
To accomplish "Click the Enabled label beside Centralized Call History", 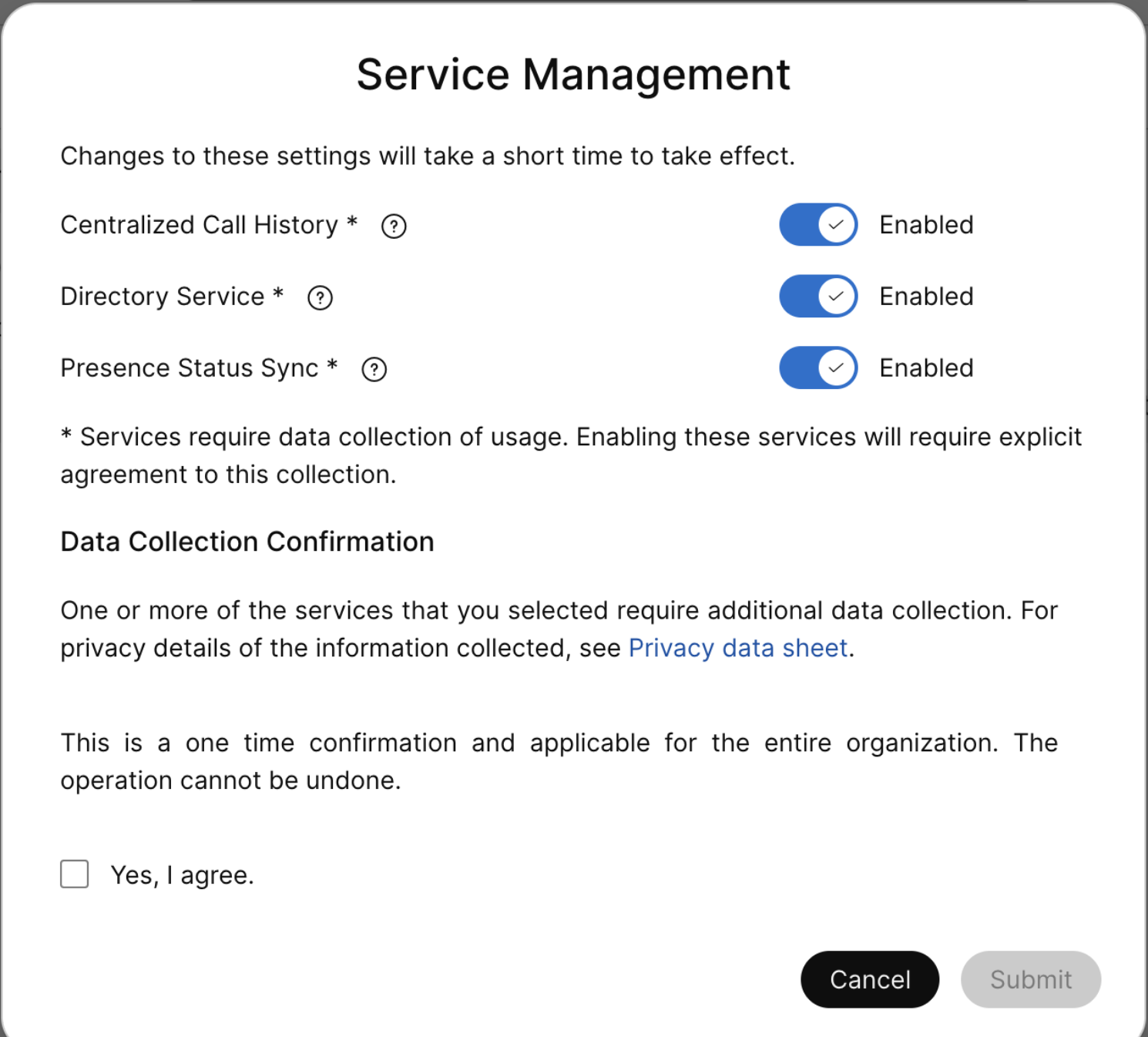I will (926, 224).
